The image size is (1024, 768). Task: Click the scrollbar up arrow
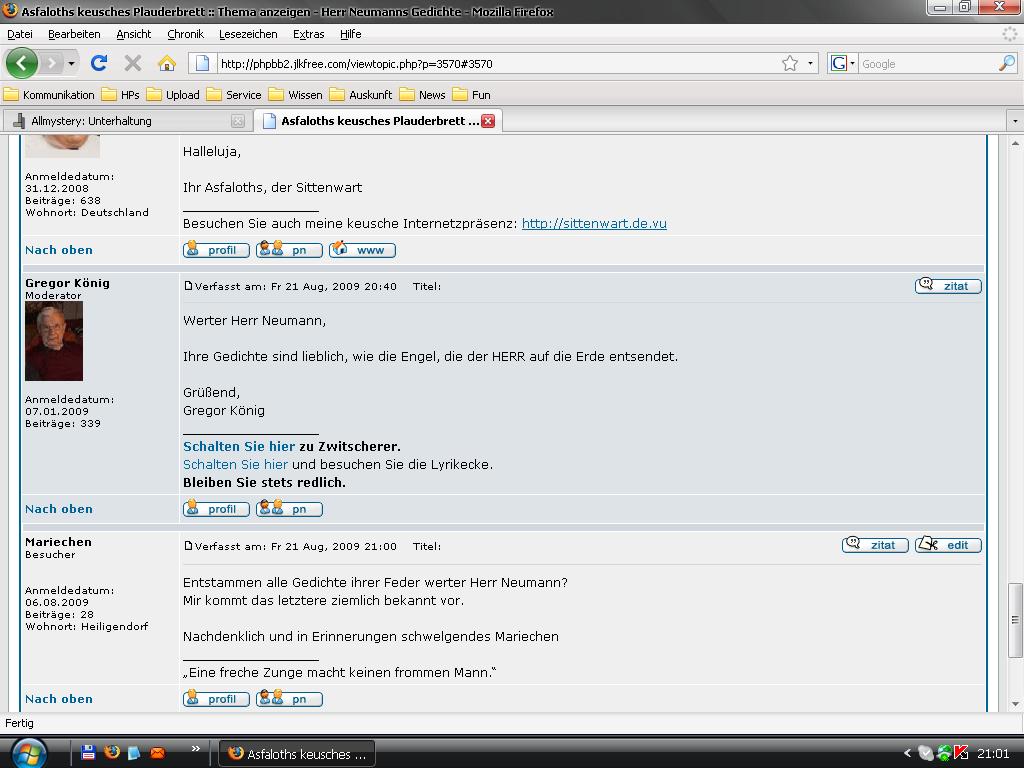coord(1015,143)
